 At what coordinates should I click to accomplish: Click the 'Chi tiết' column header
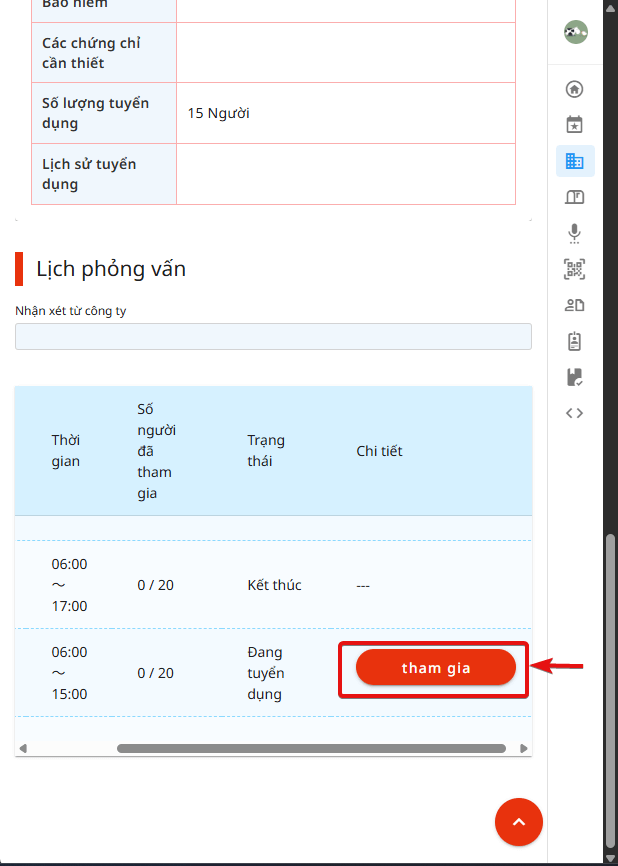pos(379,451)
